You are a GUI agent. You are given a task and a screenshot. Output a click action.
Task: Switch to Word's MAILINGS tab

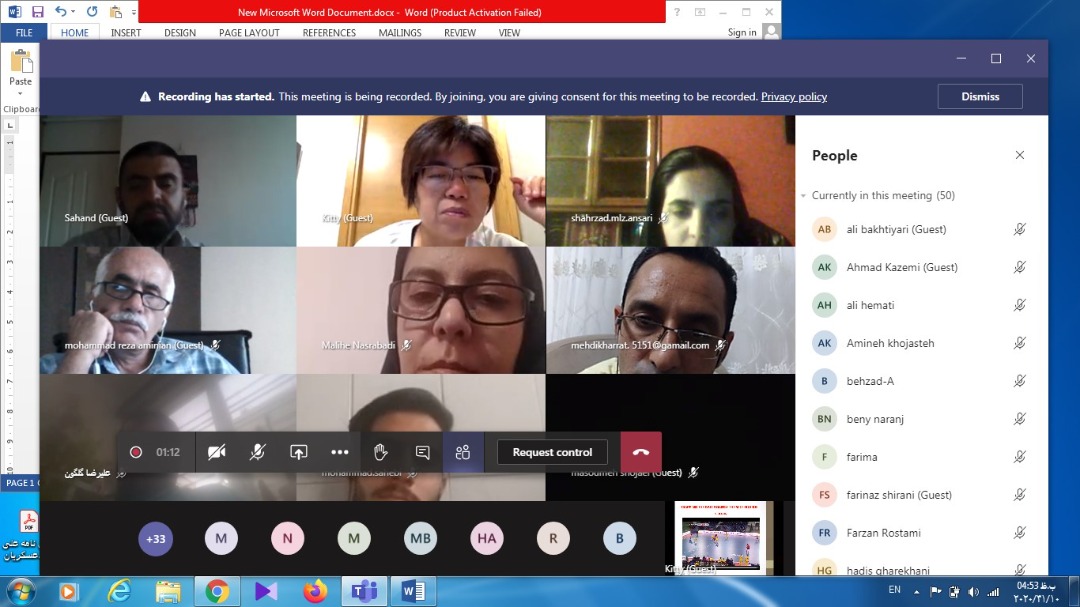(399, 32)
